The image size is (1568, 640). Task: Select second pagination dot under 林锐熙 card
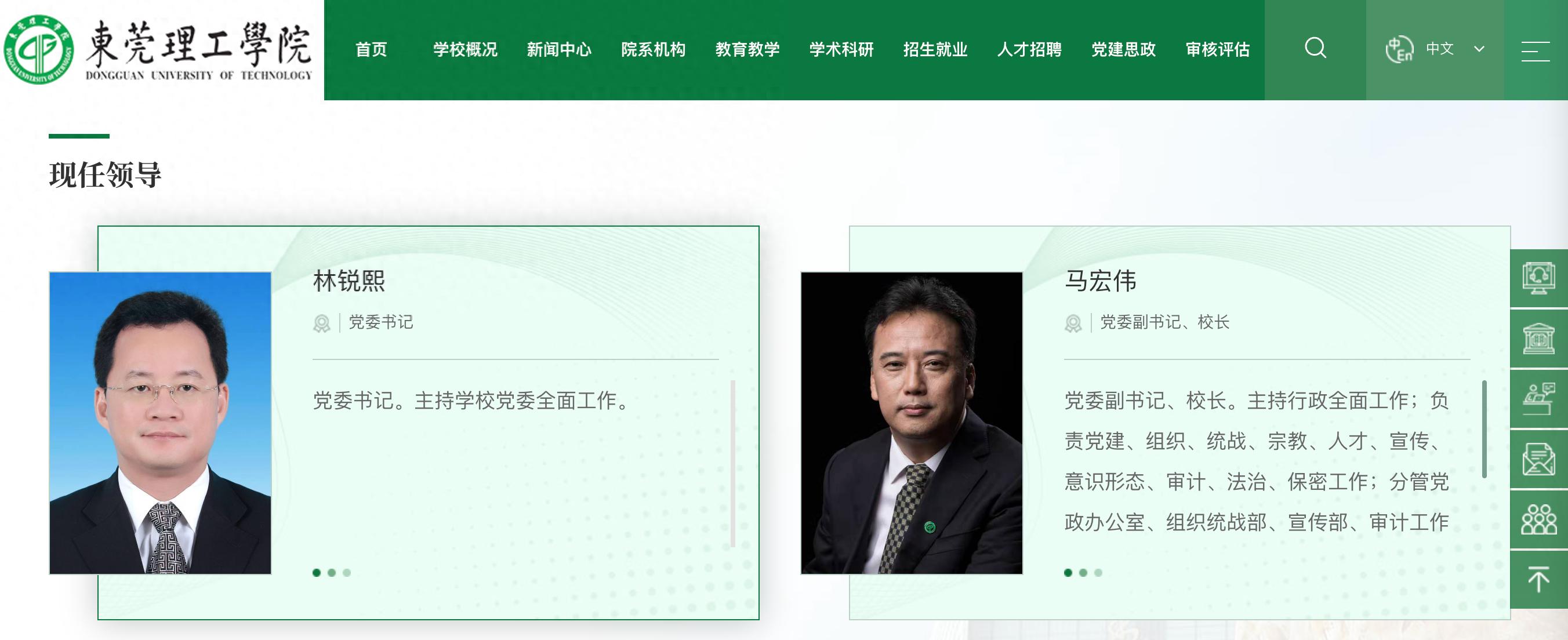click(x=332, y=573)
